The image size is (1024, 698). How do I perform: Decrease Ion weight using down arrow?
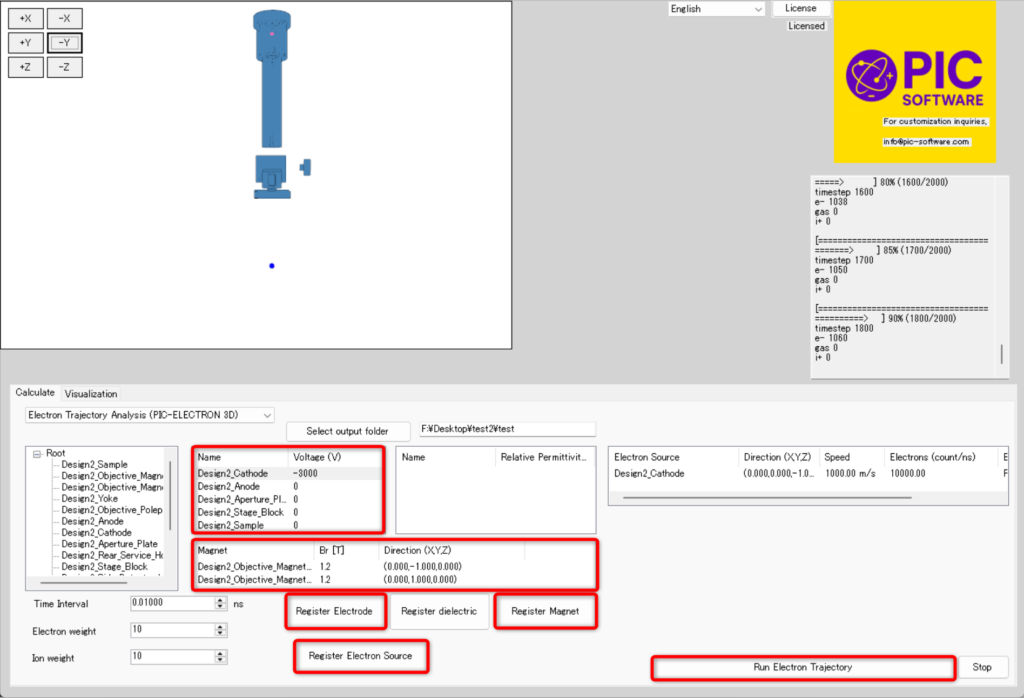click(x=221, y=660)
